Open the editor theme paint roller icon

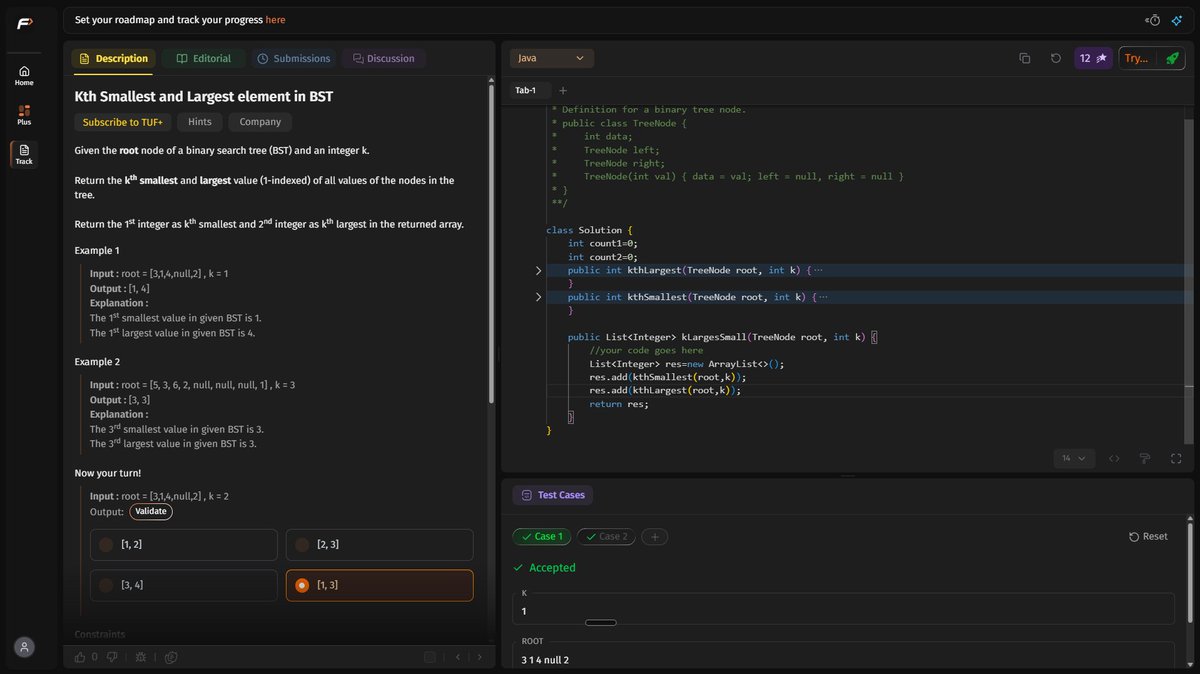tap(1145, 458)
